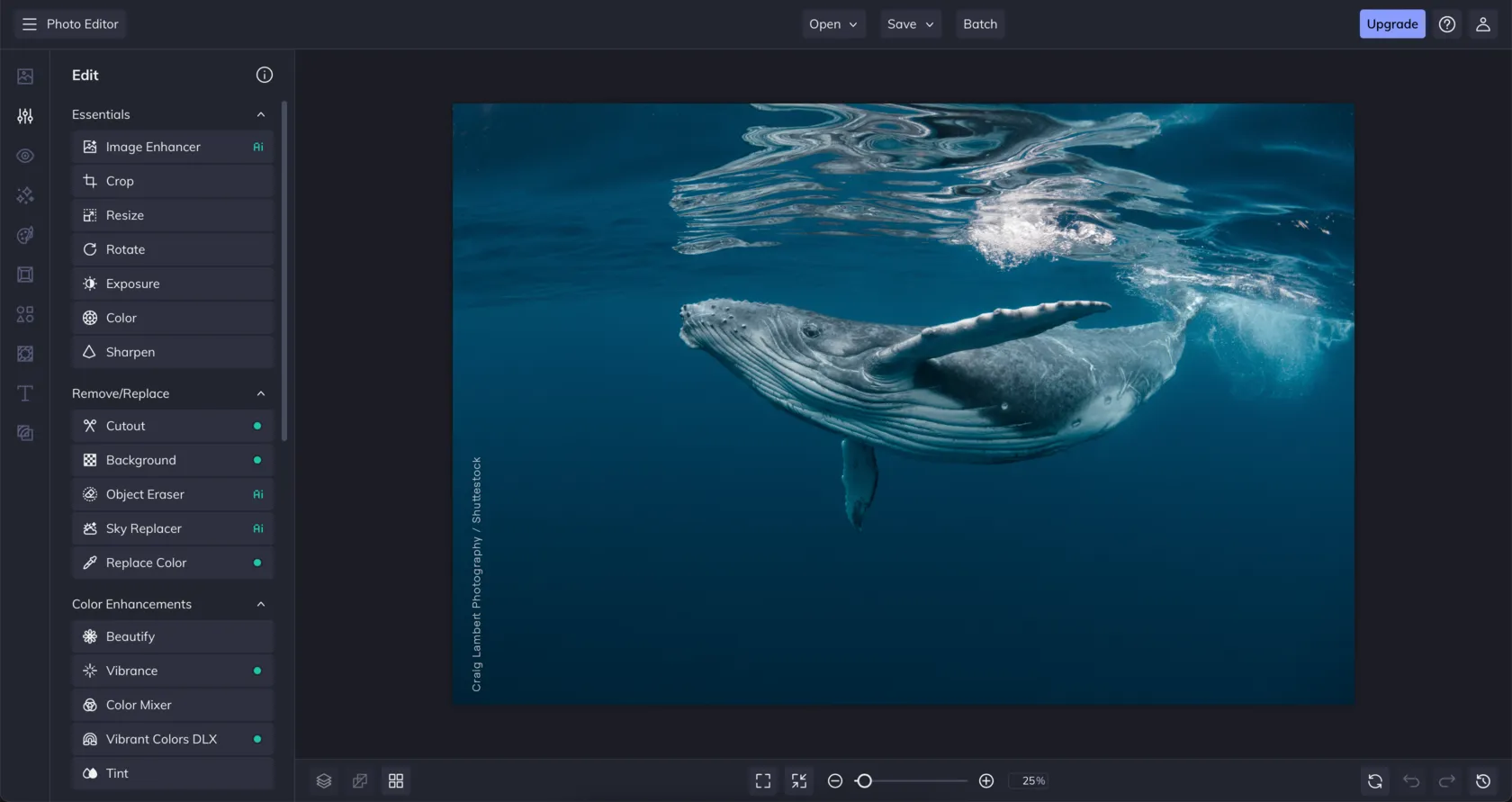
Task: Click the zoom slider handle
Action: 864,781
